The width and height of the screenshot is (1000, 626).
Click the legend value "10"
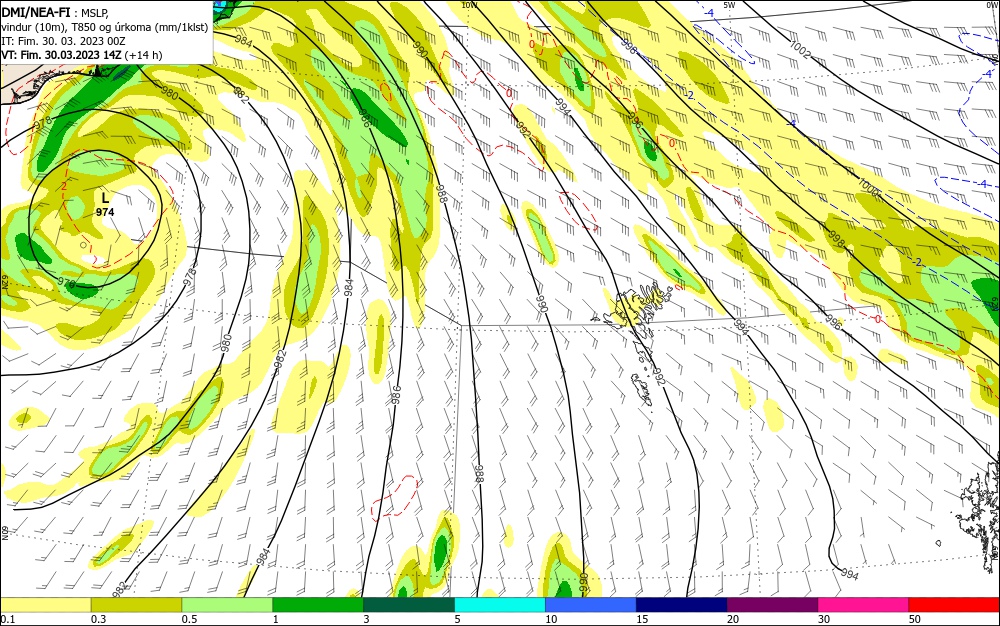click(x=551, y=619)
